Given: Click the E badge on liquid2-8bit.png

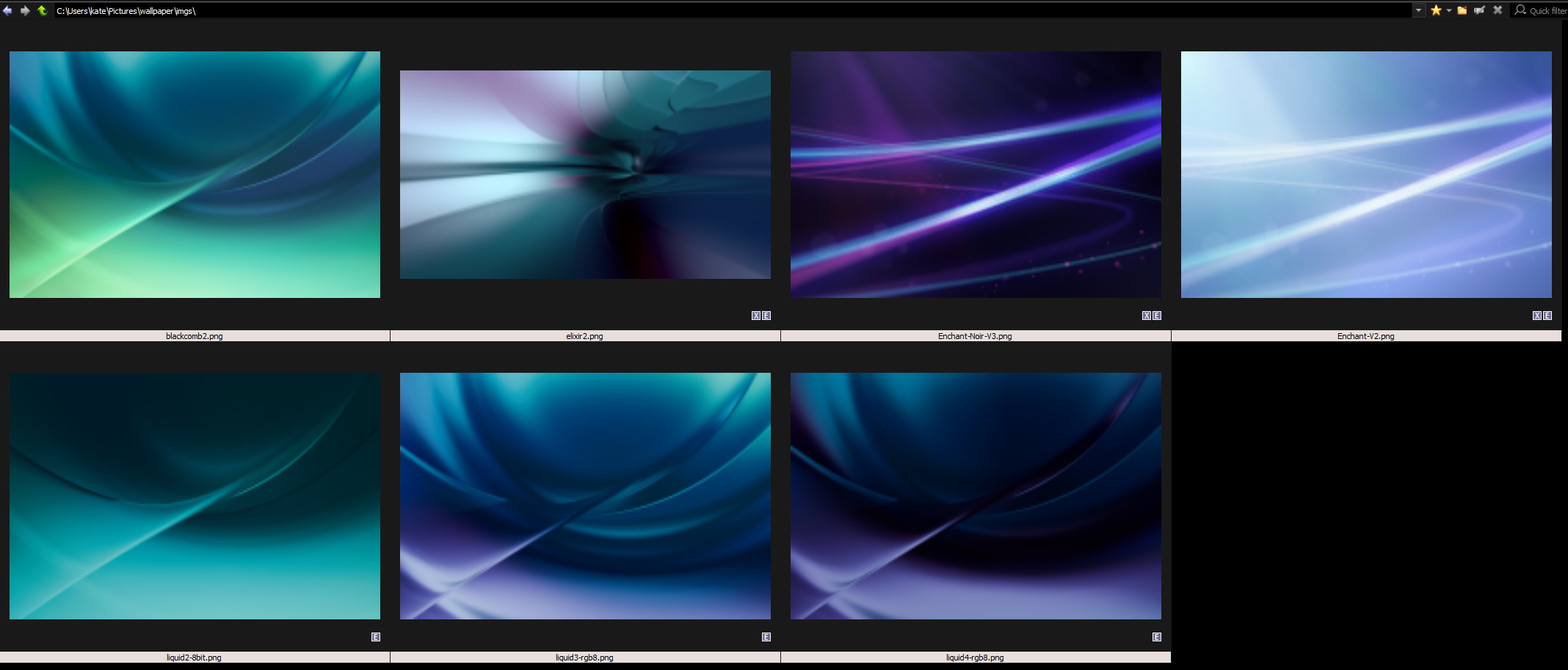Looking at the screenshot, I should coord(376,637).
